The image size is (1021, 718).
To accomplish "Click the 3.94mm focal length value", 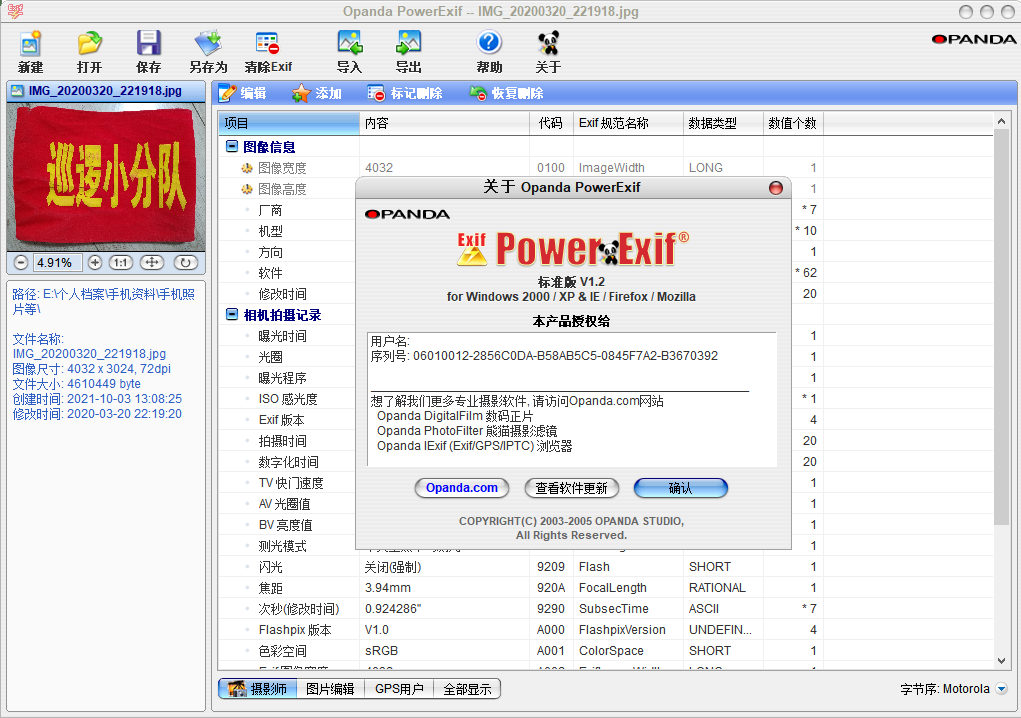I will 387,588.
